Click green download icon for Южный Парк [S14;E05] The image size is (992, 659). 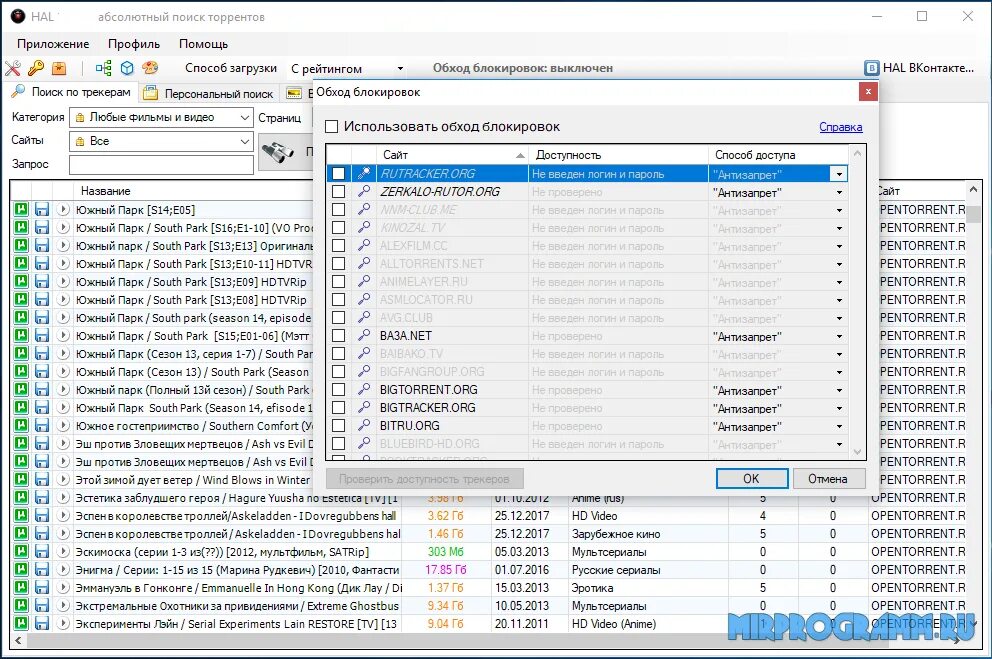point(21,209)
